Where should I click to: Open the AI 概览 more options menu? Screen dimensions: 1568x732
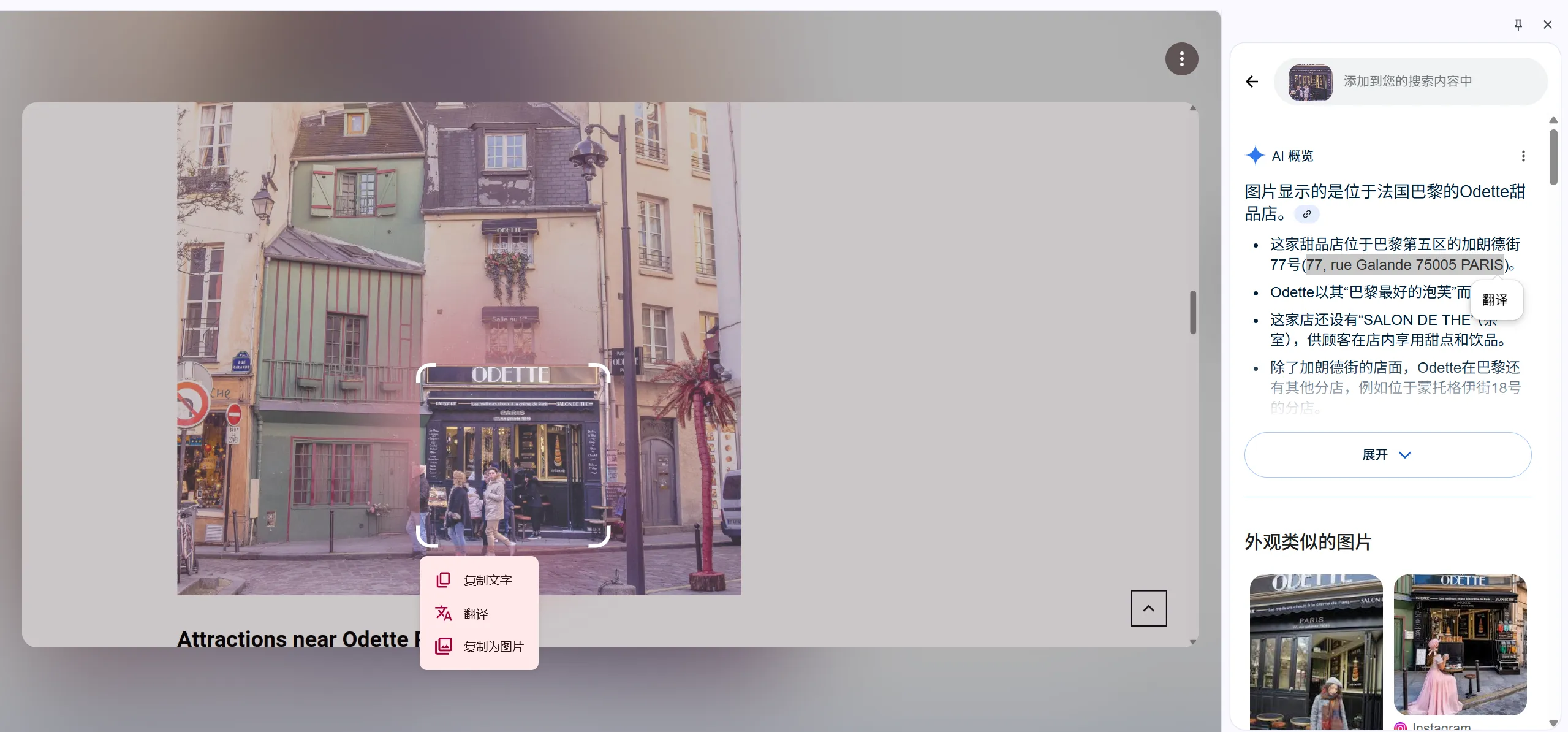coord(1523,156)
